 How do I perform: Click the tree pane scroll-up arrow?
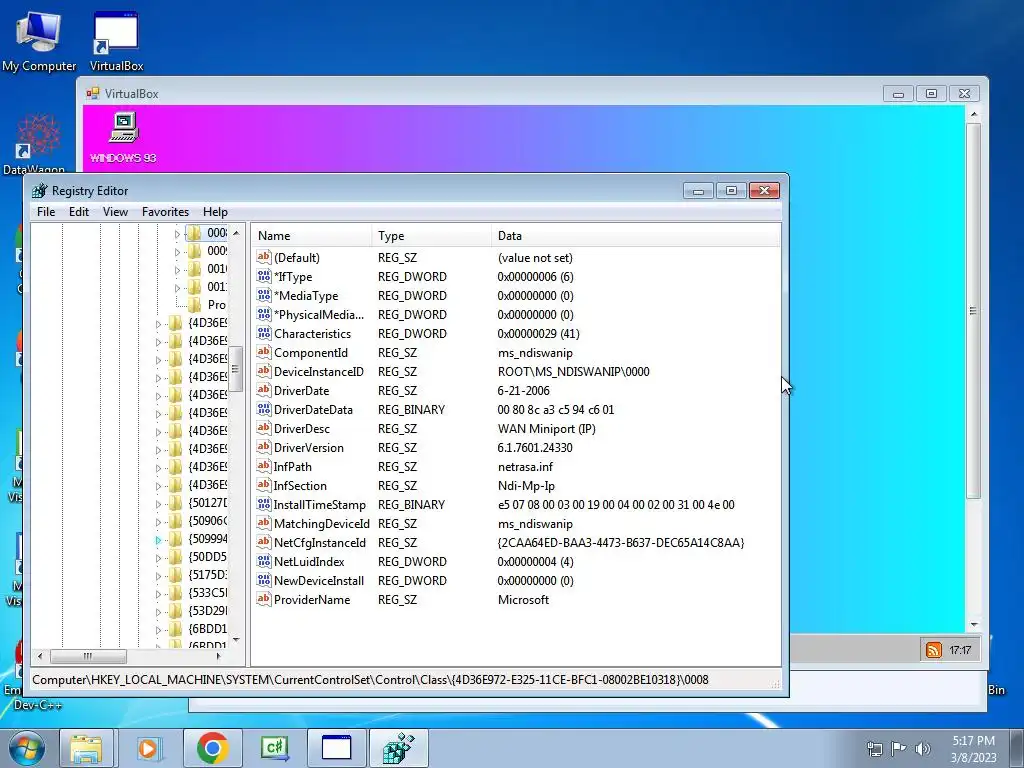point(236,233)
